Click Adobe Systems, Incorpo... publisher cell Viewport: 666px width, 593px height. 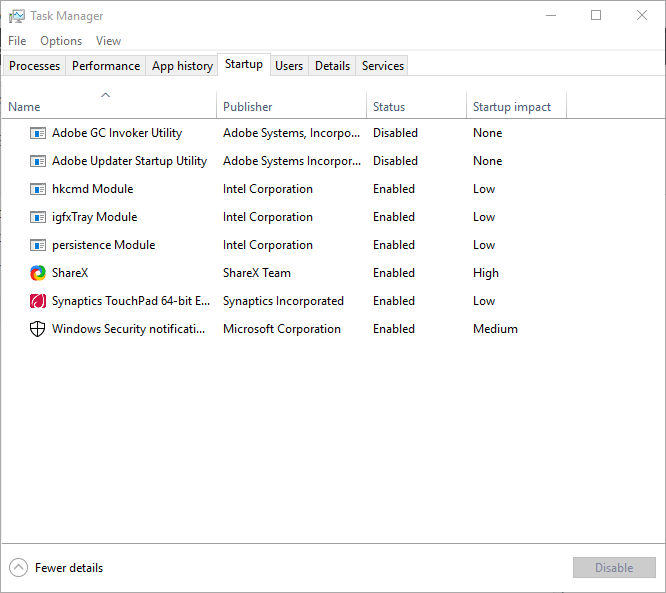click(x=292, y=133)
